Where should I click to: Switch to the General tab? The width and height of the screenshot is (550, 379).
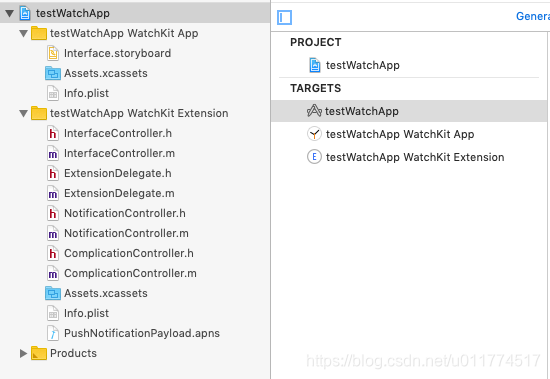pyautogui.click(x=532, y=16)
